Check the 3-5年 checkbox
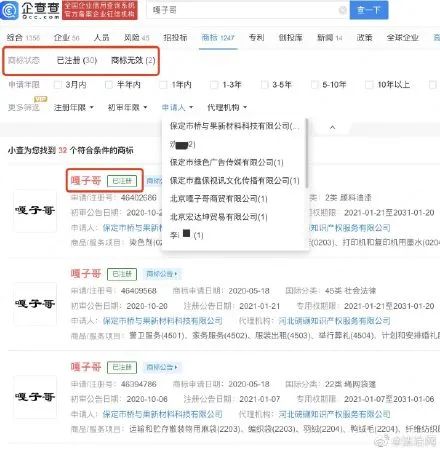440x451 pixels. (x=264, y=85)
